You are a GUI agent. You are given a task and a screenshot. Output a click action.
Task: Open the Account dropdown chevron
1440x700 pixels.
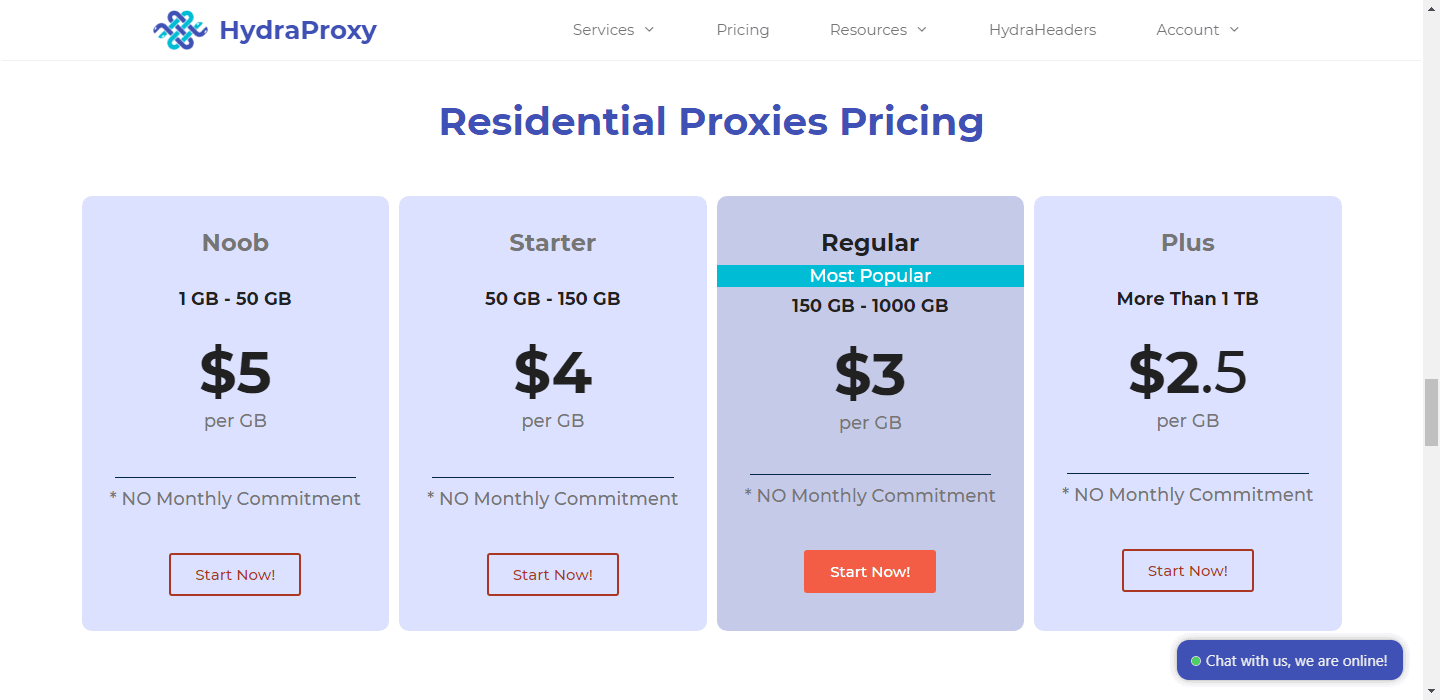(1234, 30)
